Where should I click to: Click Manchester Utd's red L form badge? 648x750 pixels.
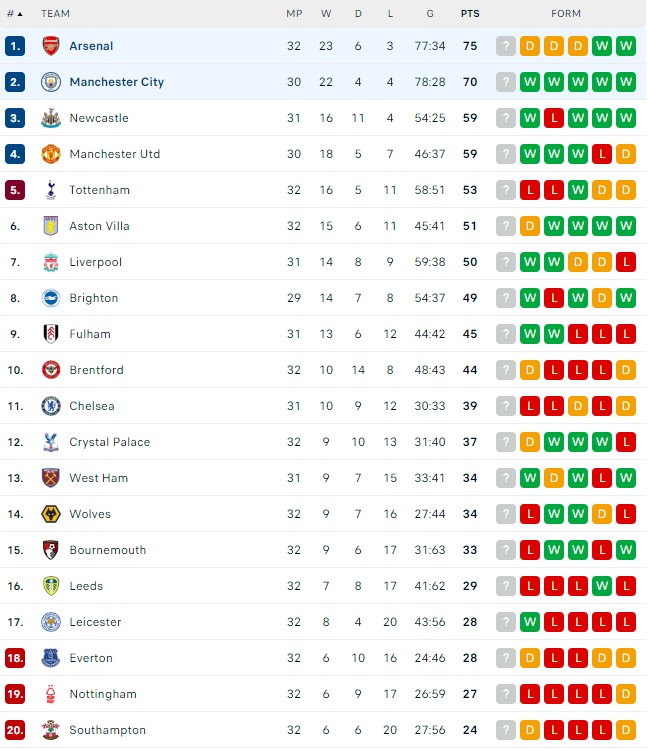tap(602, 154)
